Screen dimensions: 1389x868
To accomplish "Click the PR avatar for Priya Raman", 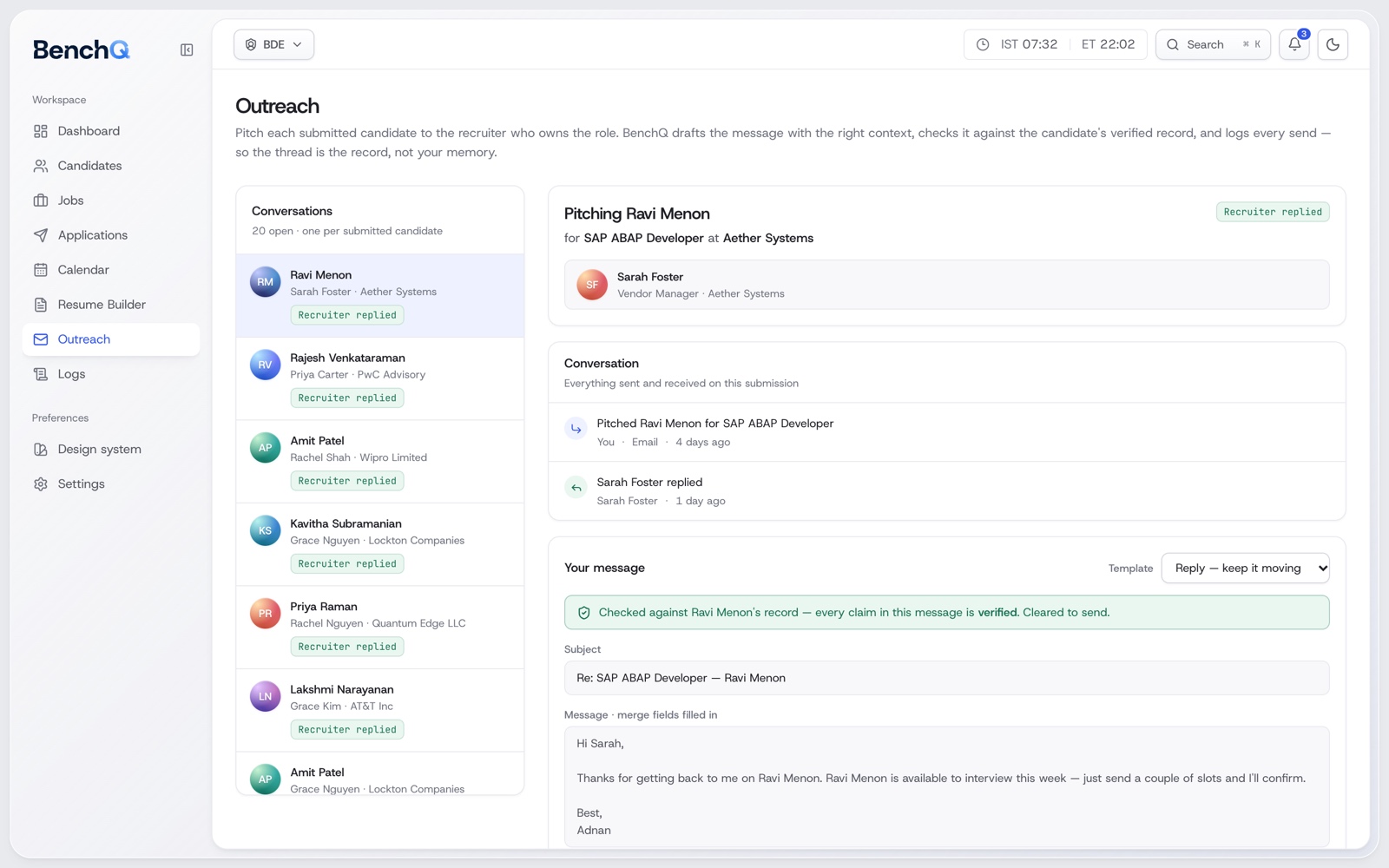I will pyautogui.click(x=266, y=614).
